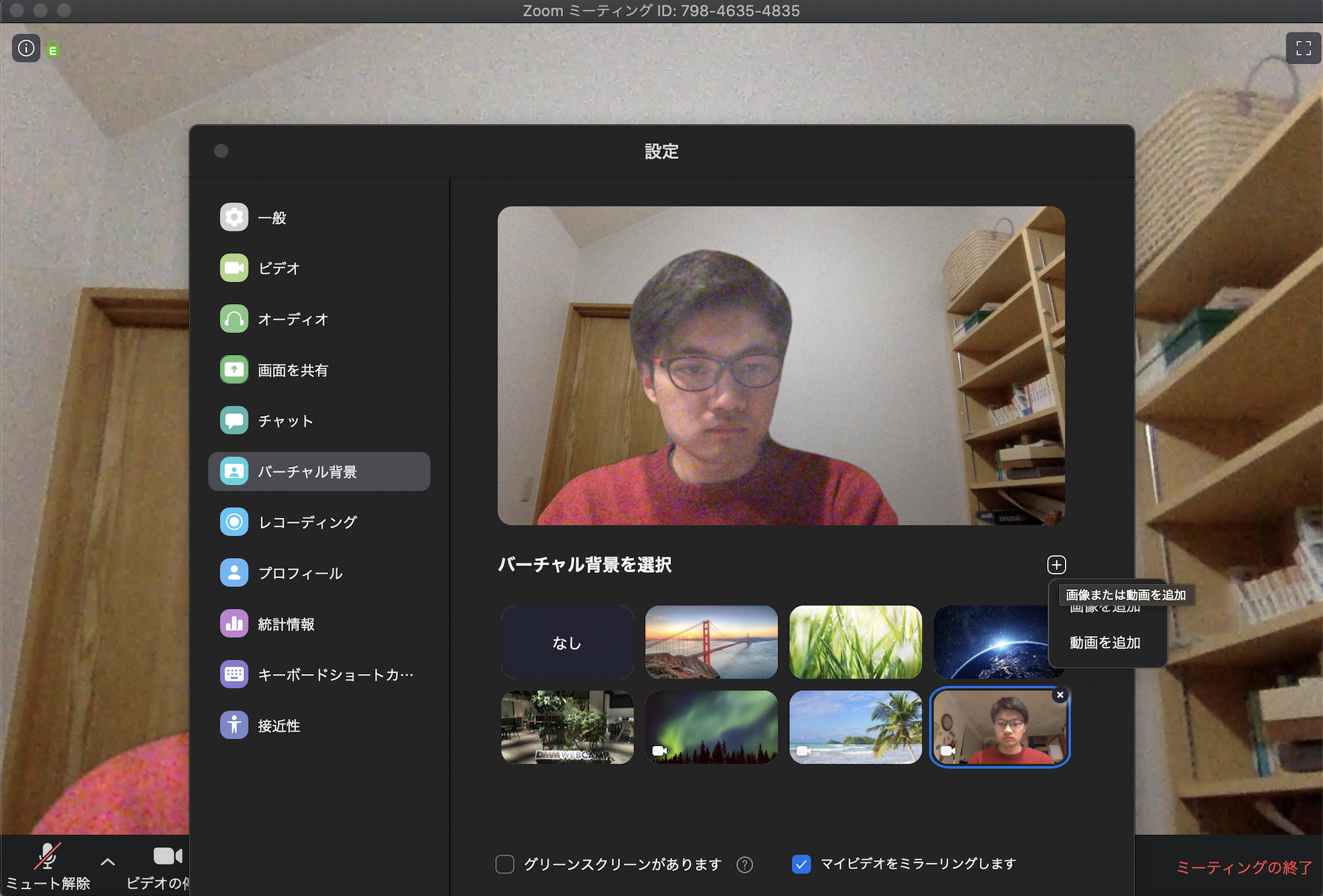Click the video camera toolbar button
1323x896 pixels.
click(158, 866)
